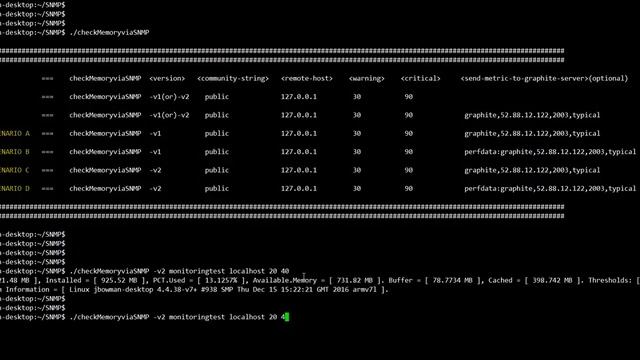Click the "NARIO D" scenario label
The height and width of the screenshot is (360, 640).
click(x=15, y=189)
